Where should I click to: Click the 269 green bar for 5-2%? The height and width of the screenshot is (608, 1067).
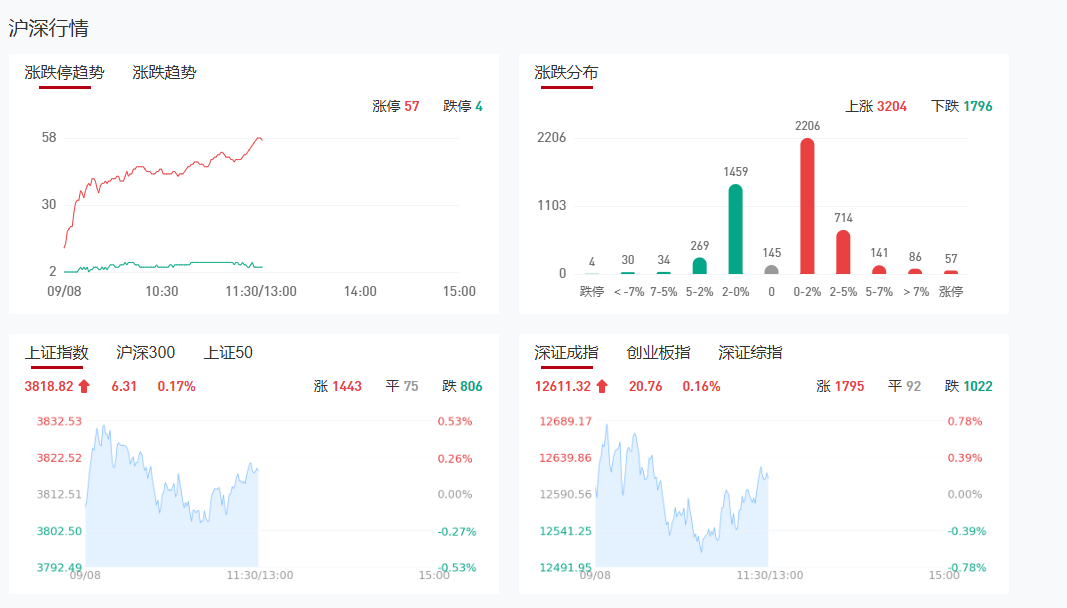click(700, 266)
